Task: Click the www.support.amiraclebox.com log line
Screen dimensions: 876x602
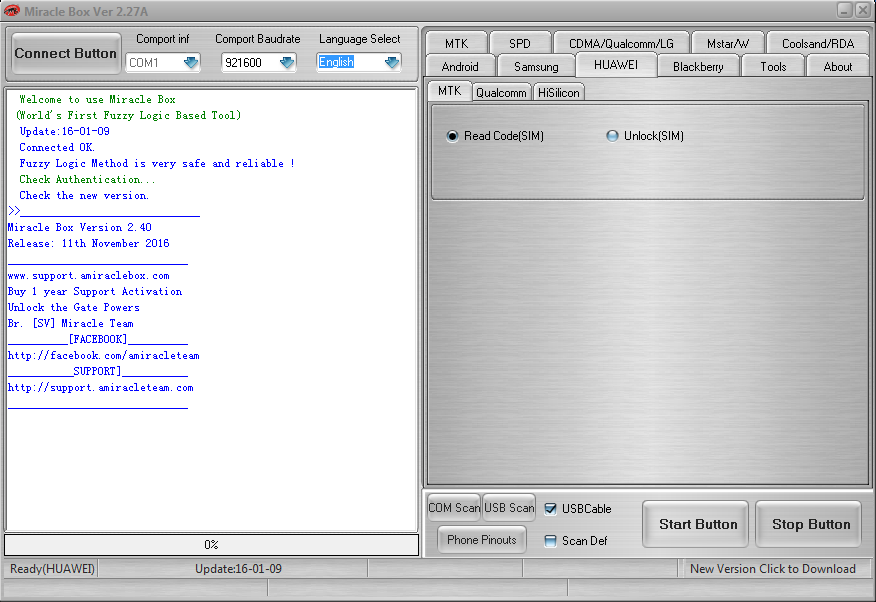Action: coord(88,275)
